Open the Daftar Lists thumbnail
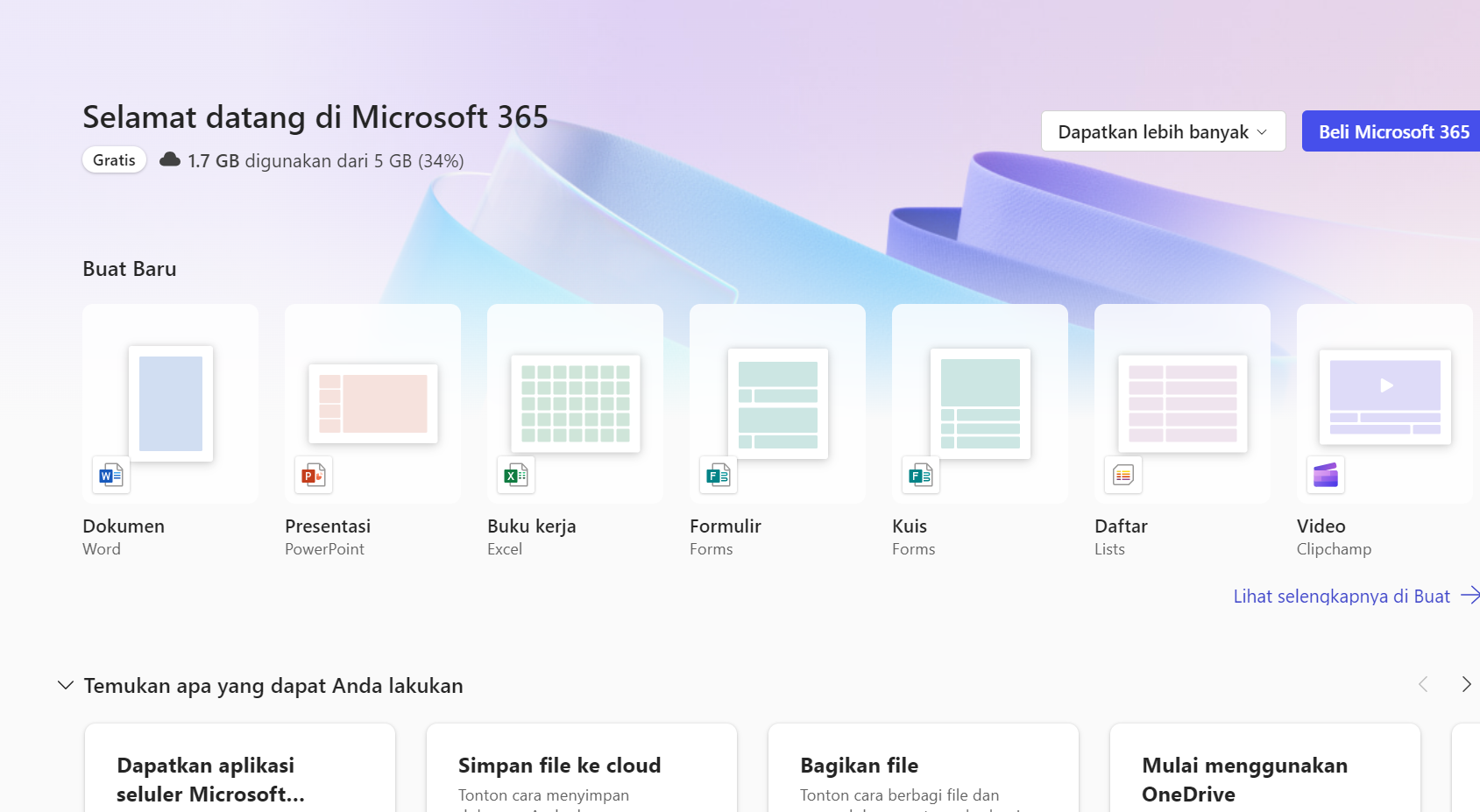This screenshot has height=812, width=1480. (1183, 404)
